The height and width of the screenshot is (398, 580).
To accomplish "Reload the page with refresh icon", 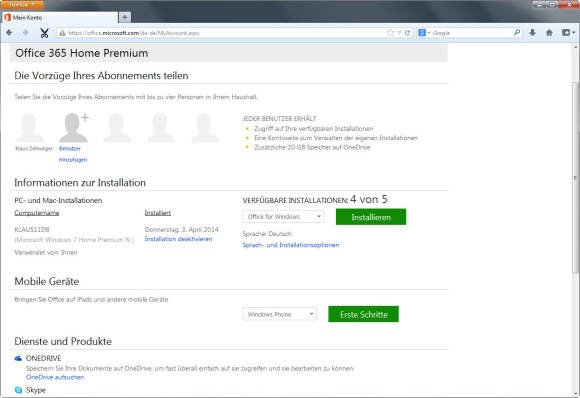I will coord(407,33).
